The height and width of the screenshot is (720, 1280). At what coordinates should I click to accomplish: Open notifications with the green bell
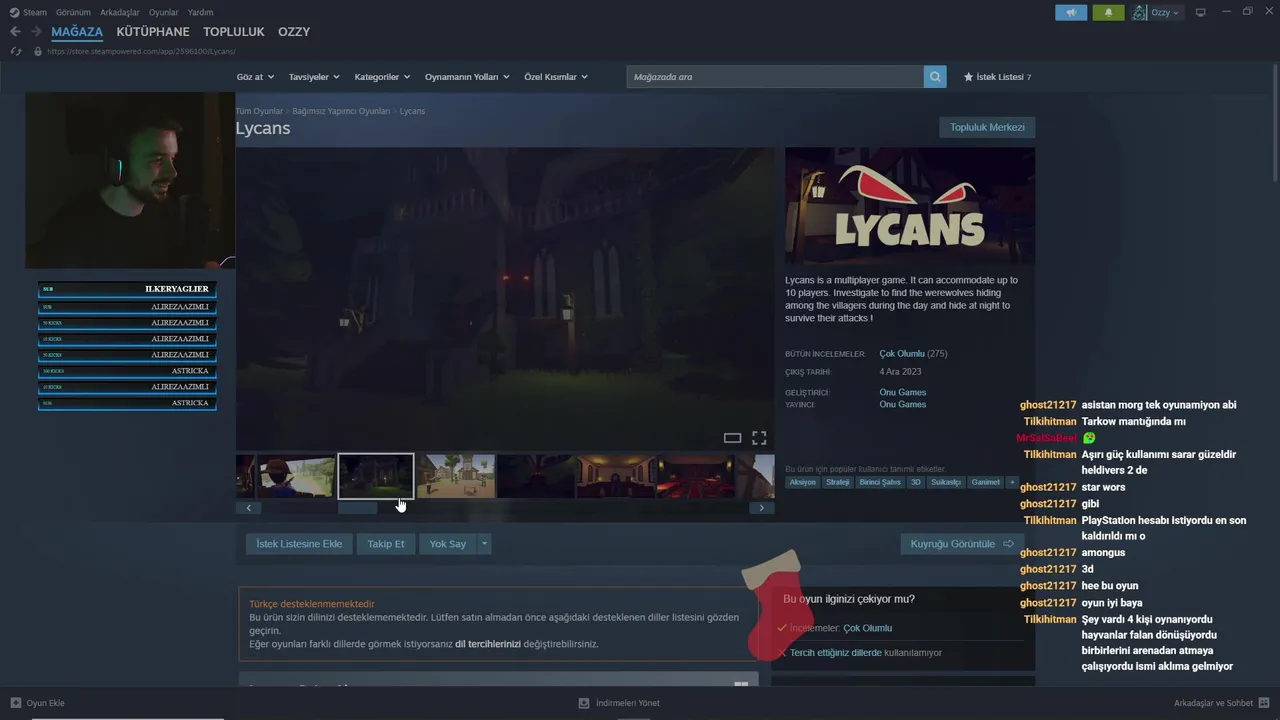[1108, 12]
